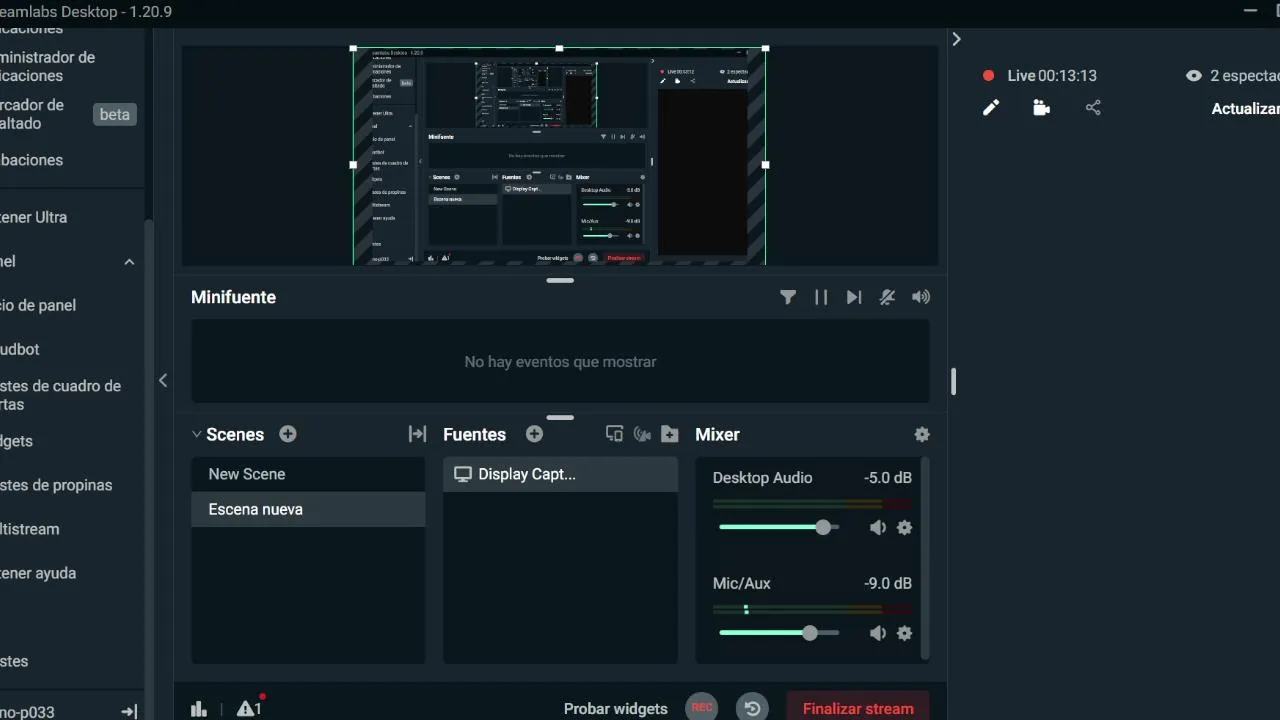
Task: Open the highlighter item with beta badge
Action: tap(68, 114)
